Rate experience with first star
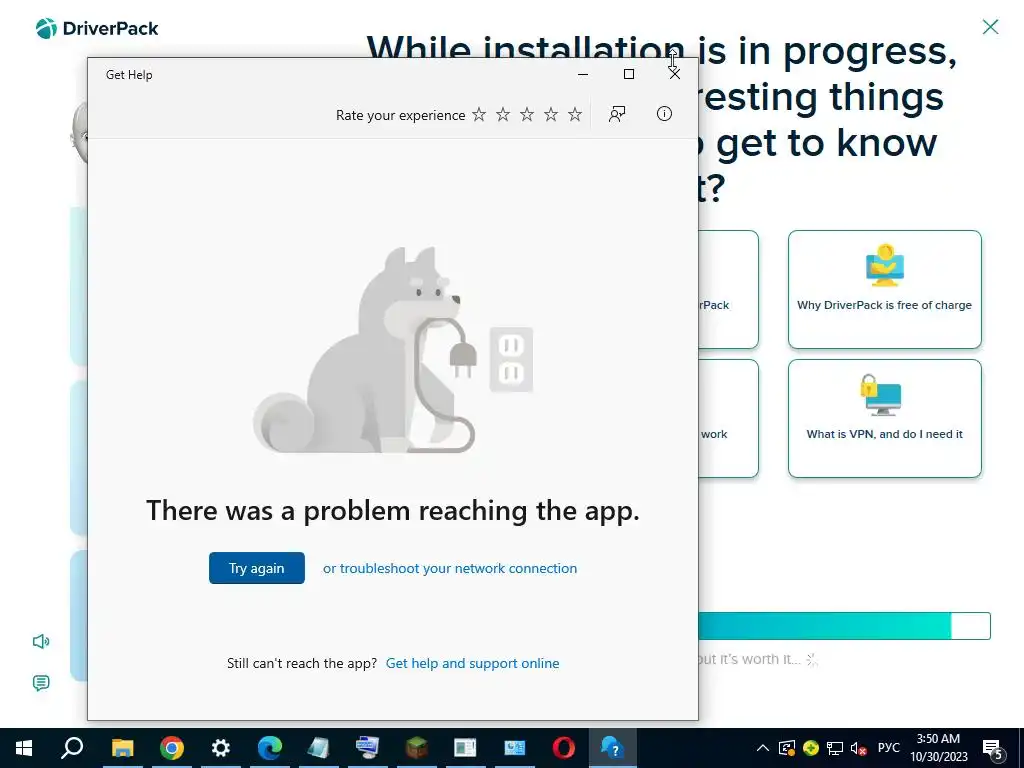The height and width of the screenshot is (768, 1024). (479, 114)
